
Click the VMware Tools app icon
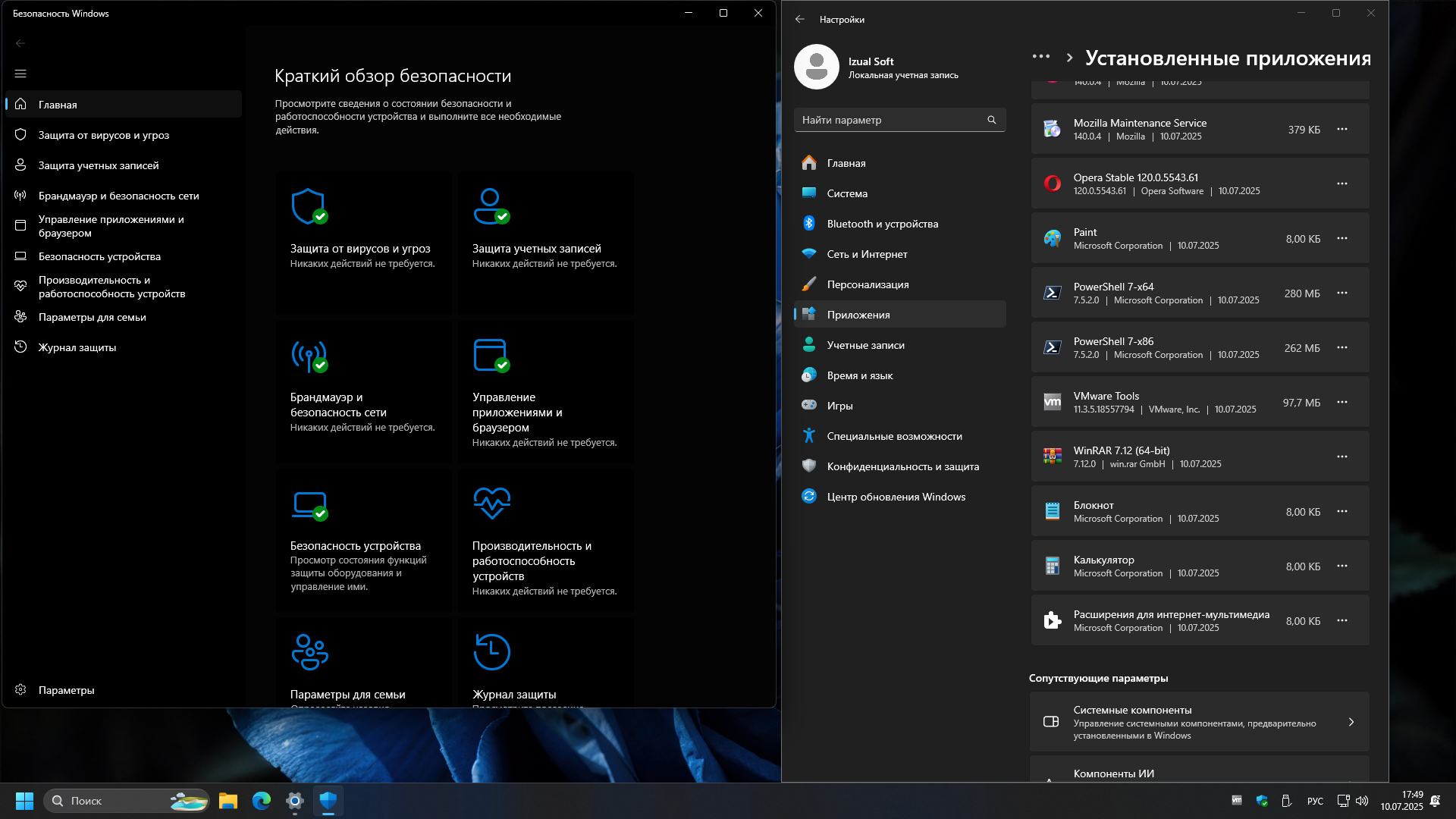coord(1052,402)
